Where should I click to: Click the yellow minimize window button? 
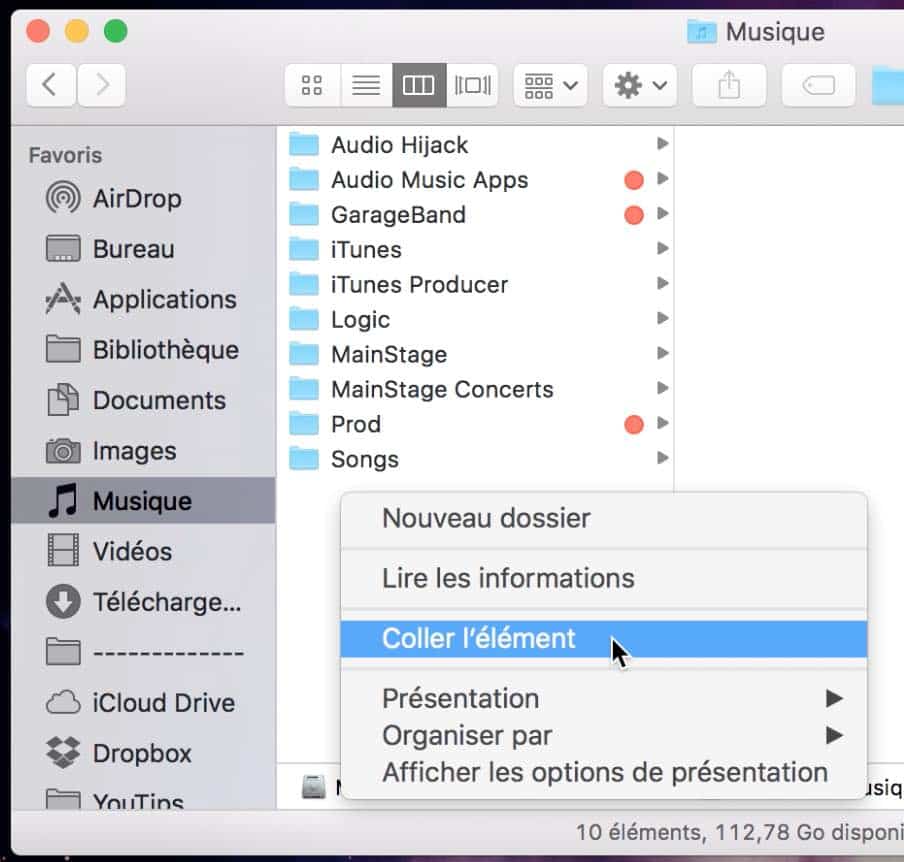(77, 31)
